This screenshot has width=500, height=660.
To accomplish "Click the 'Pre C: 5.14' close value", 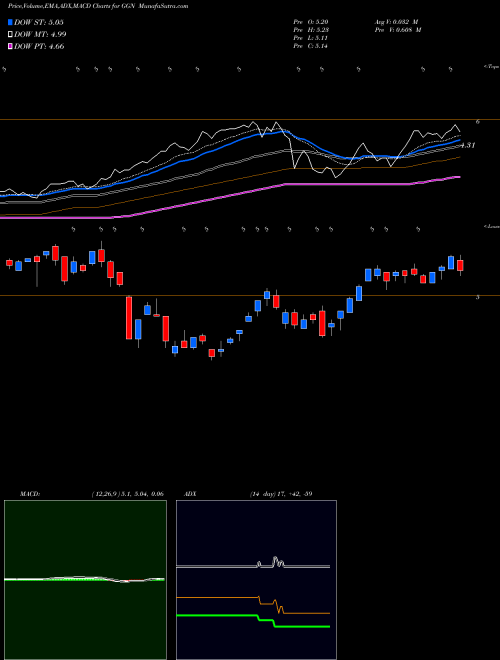I will [x=311, y=46].
